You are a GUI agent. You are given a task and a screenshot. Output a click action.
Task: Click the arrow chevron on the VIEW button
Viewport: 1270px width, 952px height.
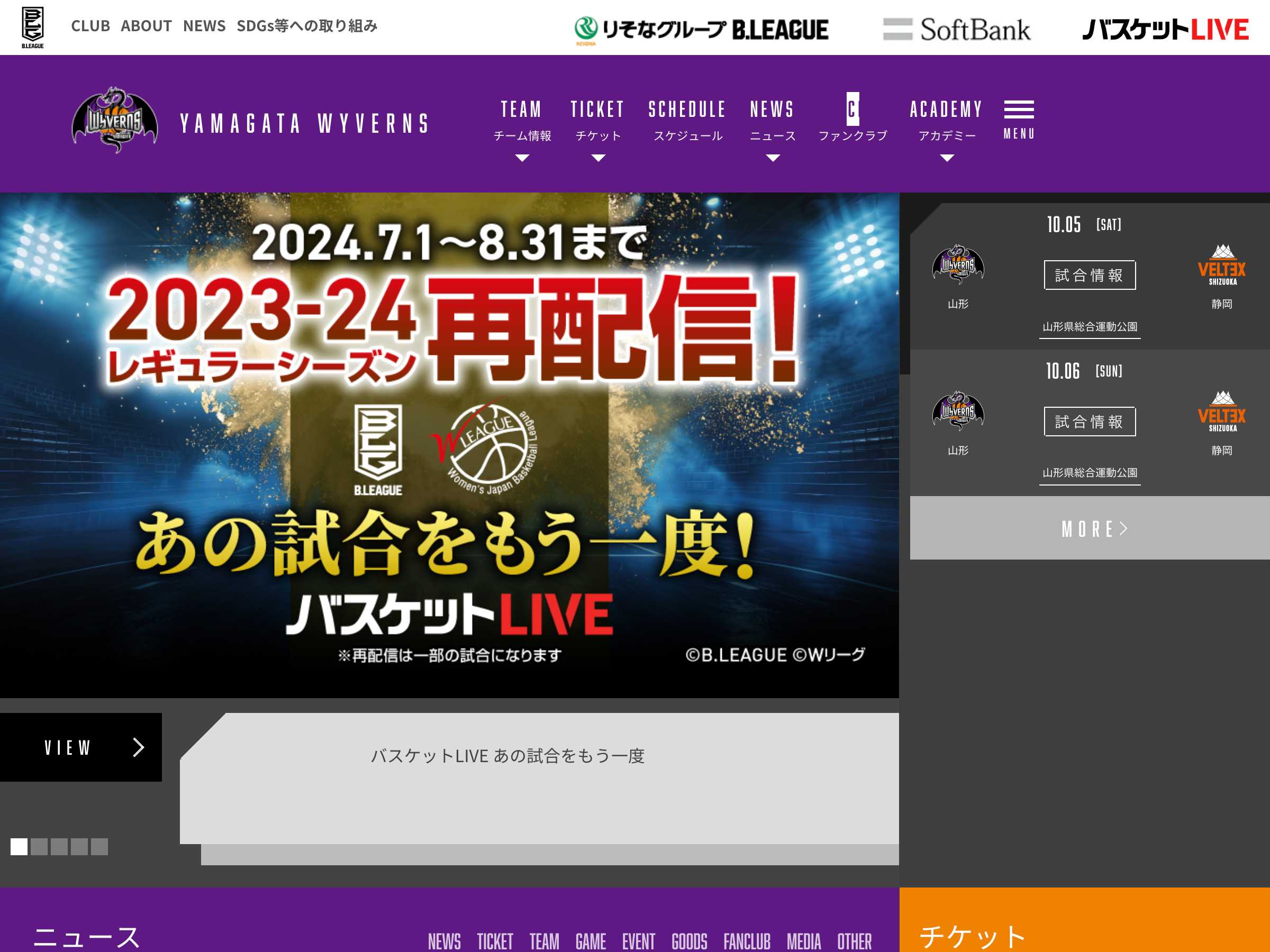(x=138, y=747)
